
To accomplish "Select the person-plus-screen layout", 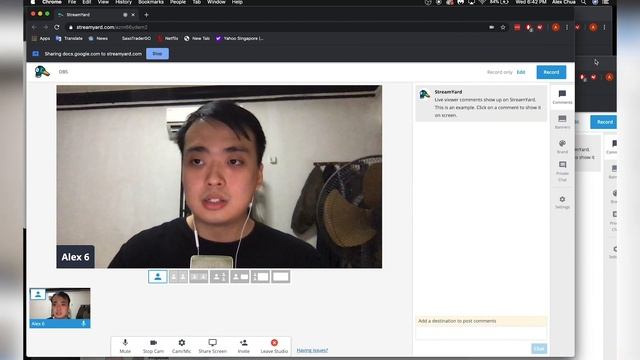I will 240,277.
